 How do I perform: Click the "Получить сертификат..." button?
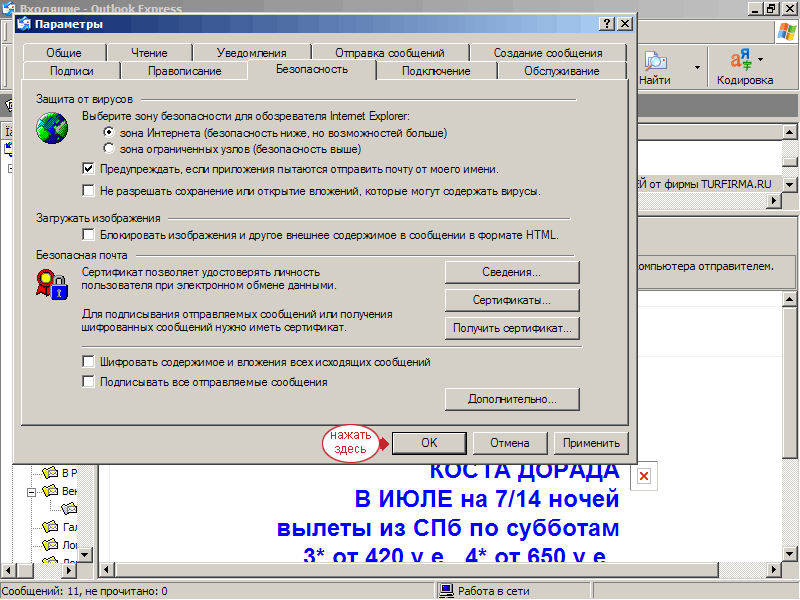pyautogui.click(x=512, y=328)
